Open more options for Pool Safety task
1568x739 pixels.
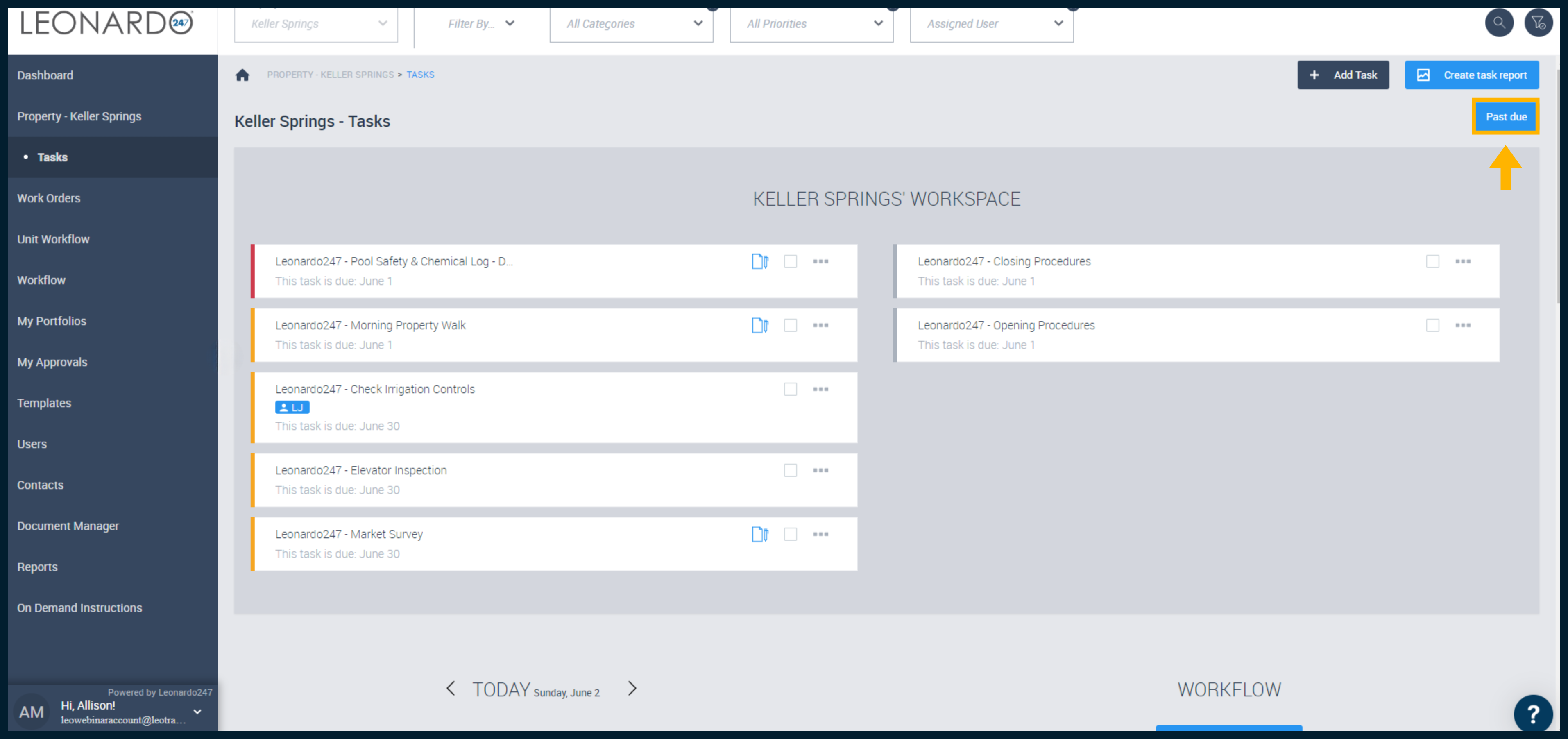click(820, 261)
